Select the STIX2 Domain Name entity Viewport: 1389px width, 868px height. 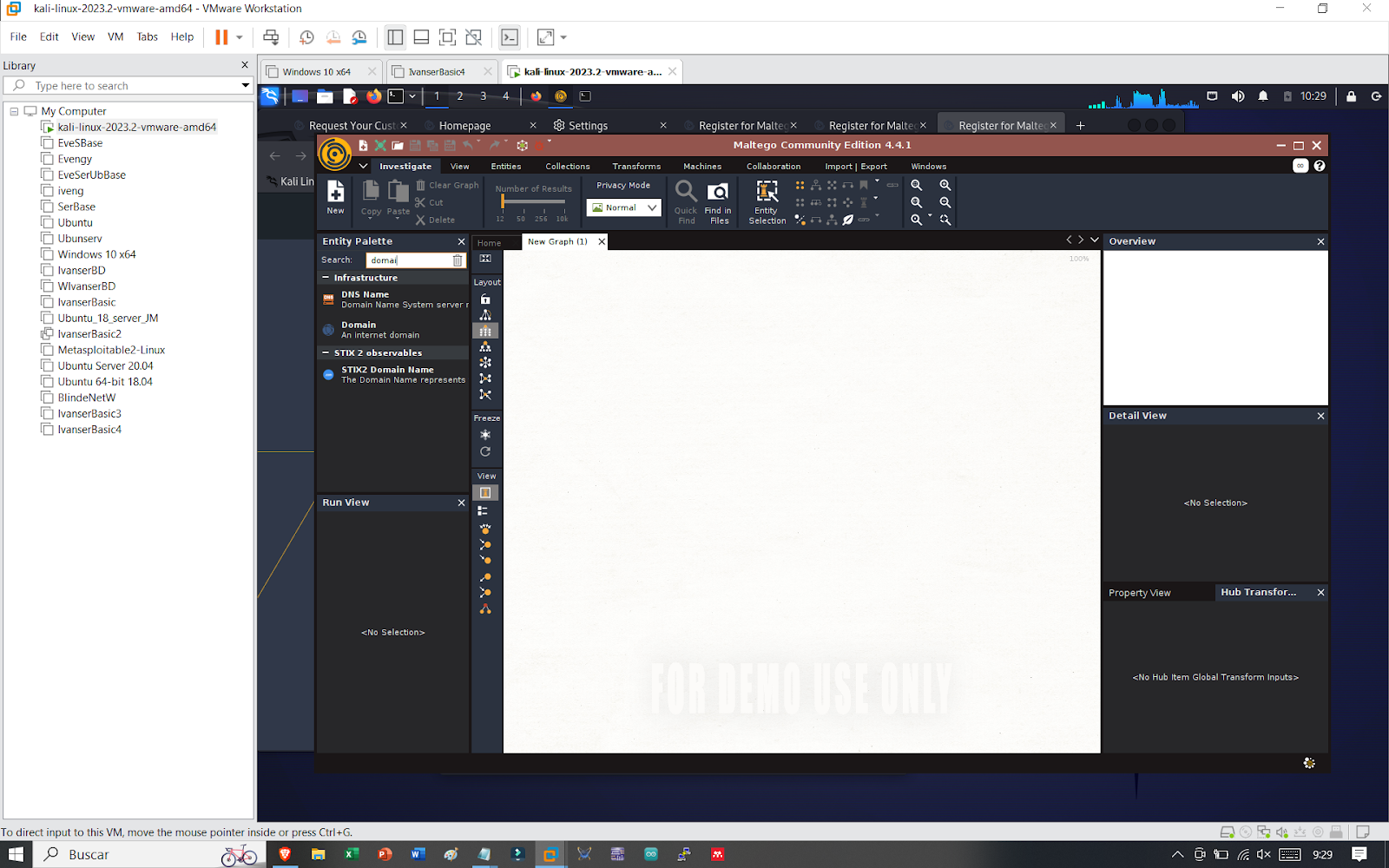tap(393, 375)
